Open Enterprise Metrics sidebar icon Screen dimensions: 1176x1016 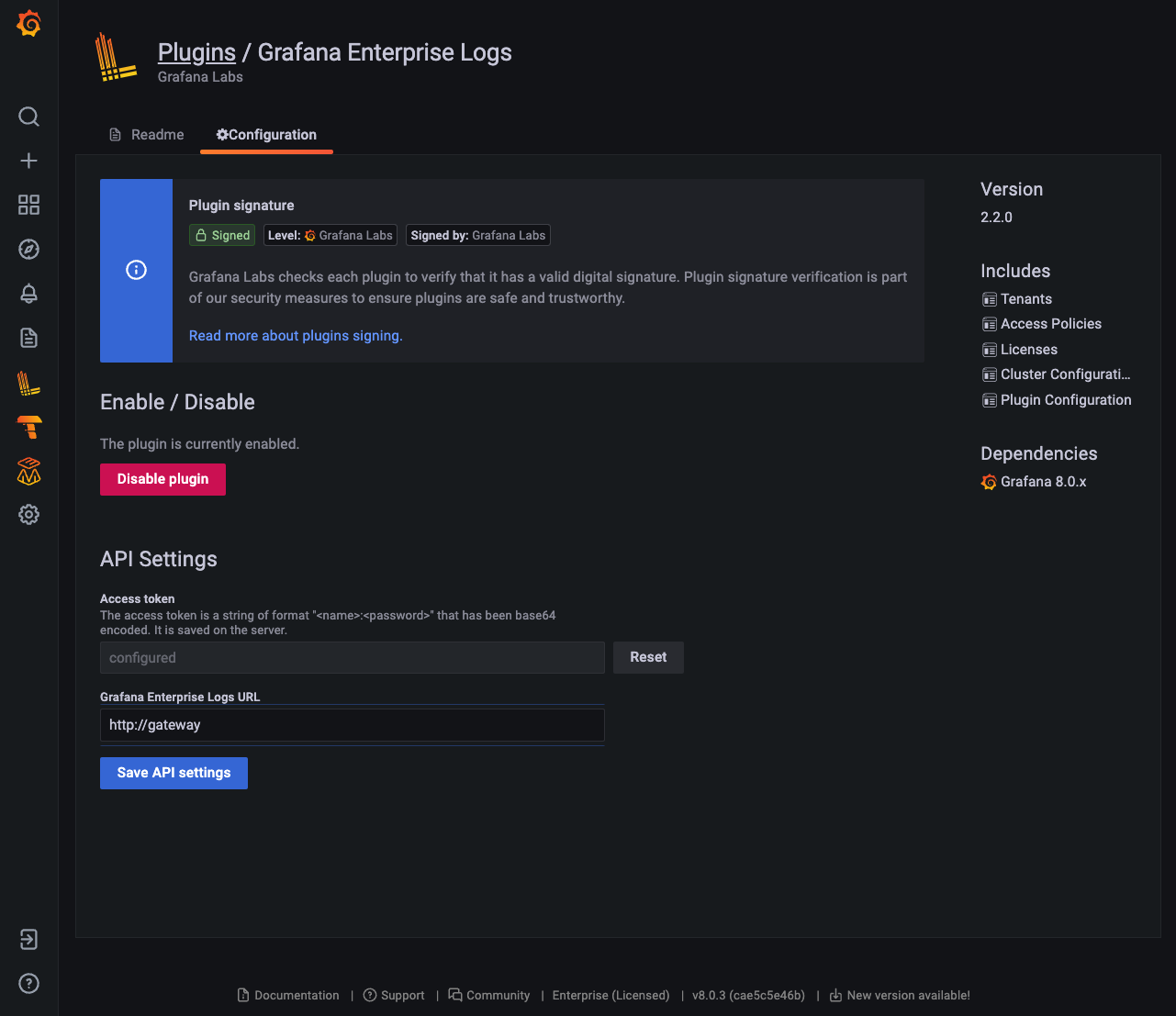pos(29,471)
